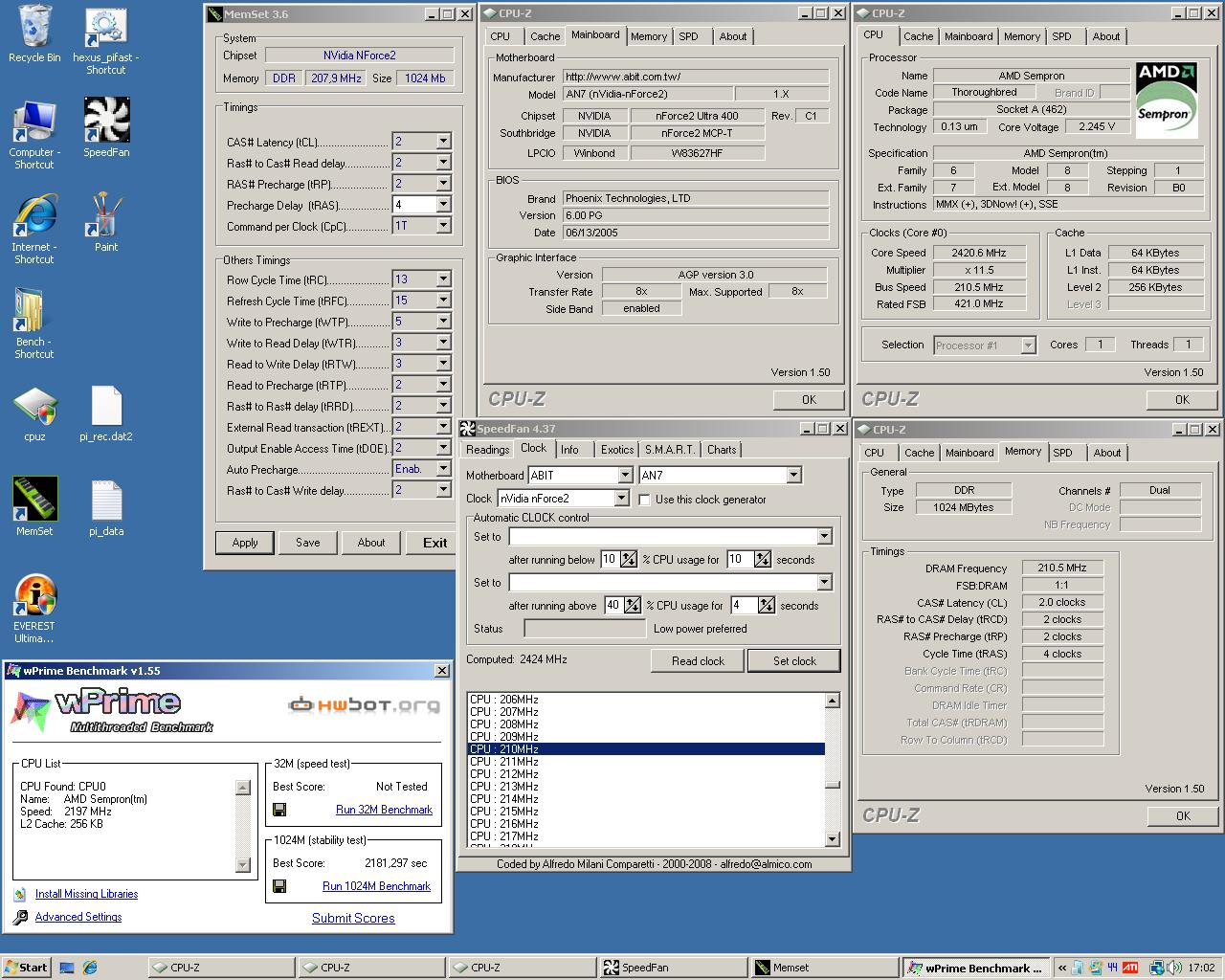
Task: Click the ATI tray icon
Action: pos(1130,968)
